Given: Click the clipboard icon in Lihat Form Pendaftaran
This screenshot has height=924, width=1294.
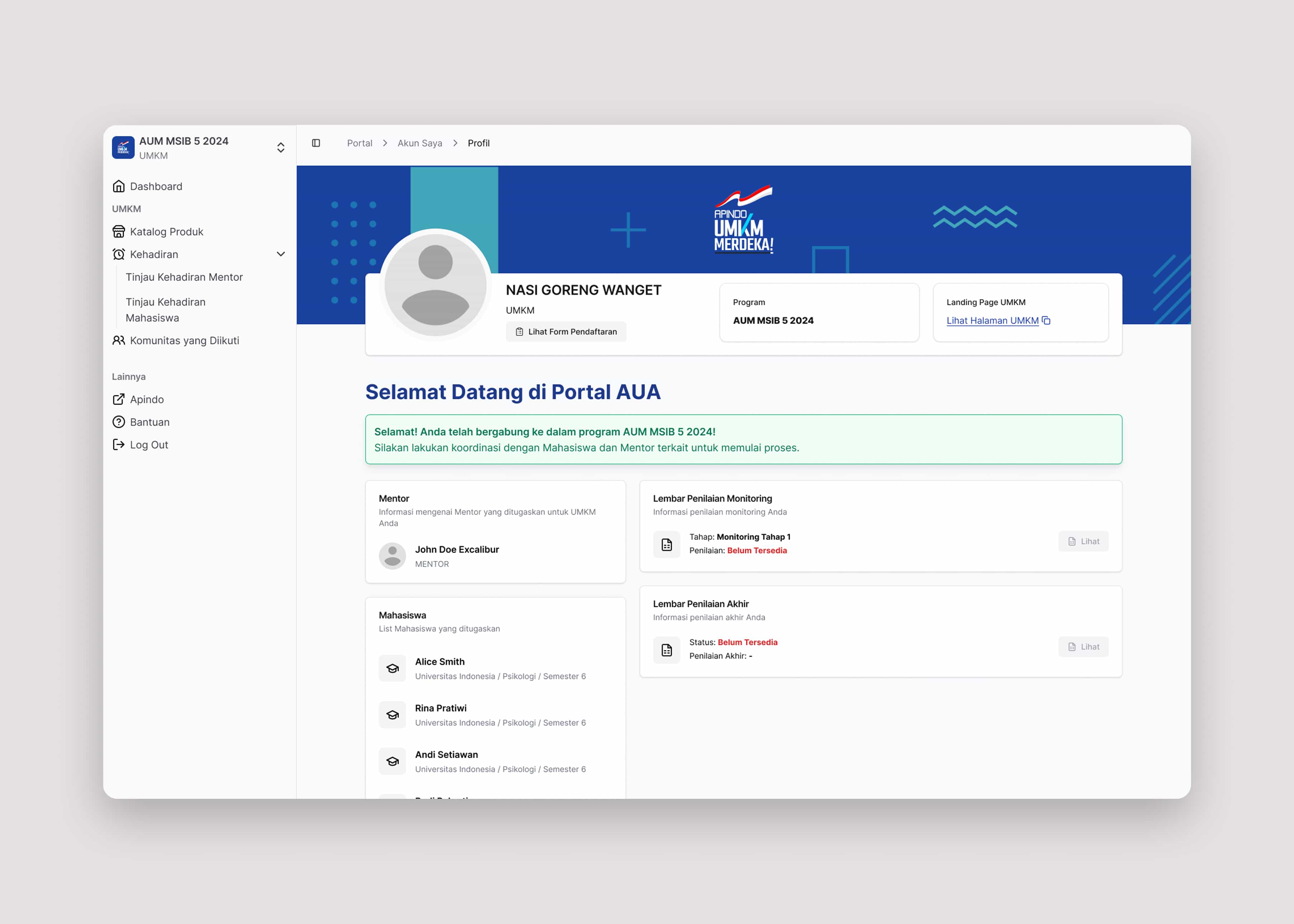Looking at the screenshot, I should click(x=519, y=332).
